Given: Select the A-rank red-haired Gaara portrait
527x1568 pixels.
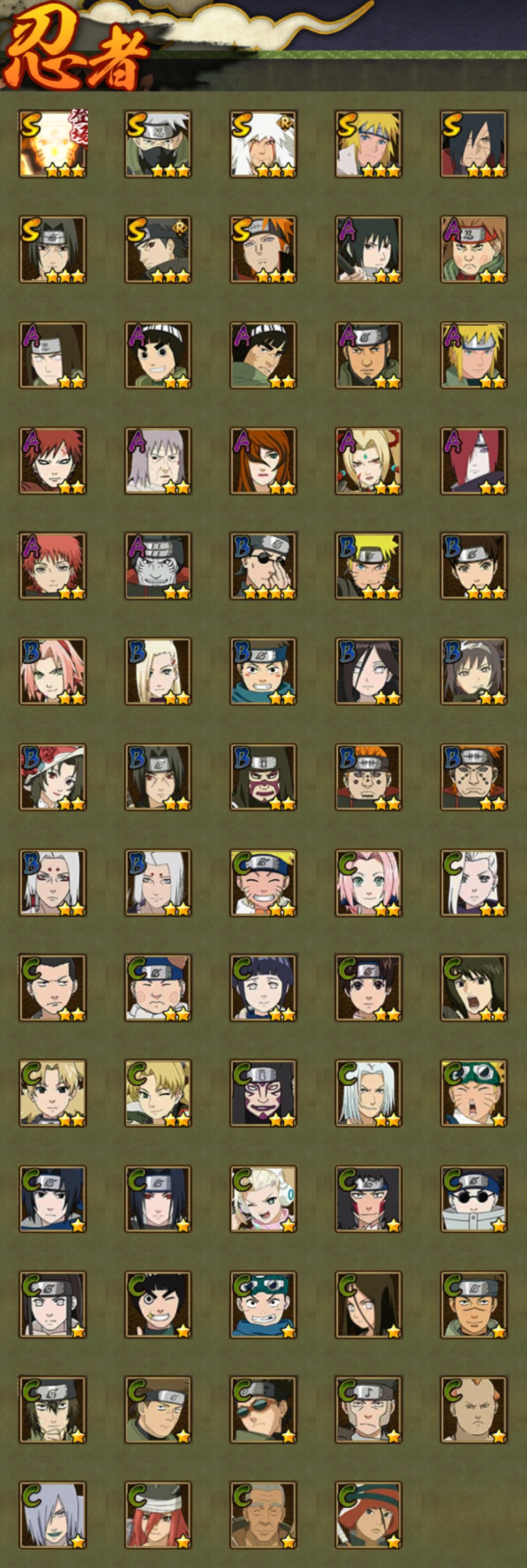Looking at the screenshot, I should pos(52,461).
